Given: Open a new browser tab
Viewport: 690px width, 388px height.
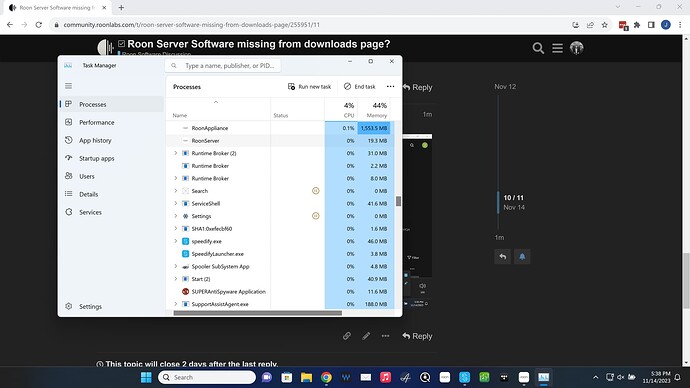Looking at the screenshot, I should [121, 7].
